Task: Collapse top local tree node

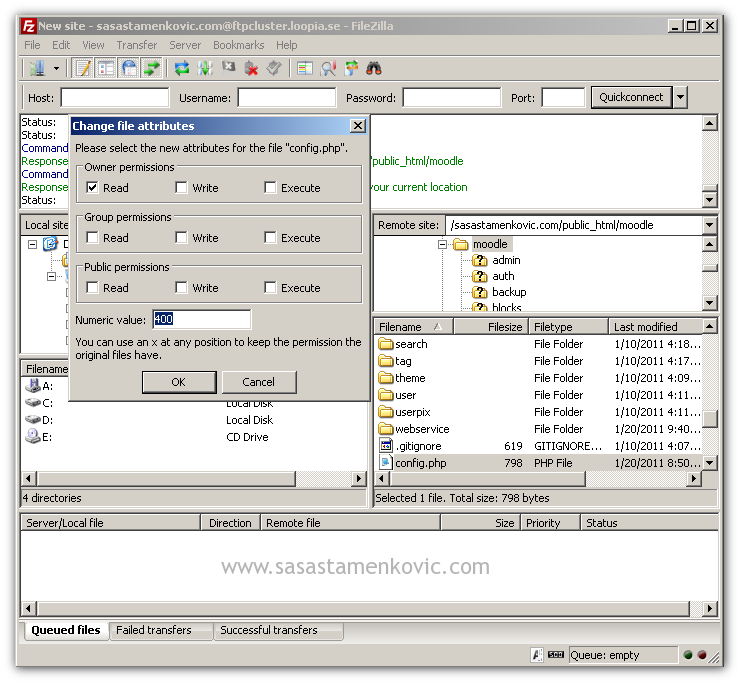Action: click(33, 244)
